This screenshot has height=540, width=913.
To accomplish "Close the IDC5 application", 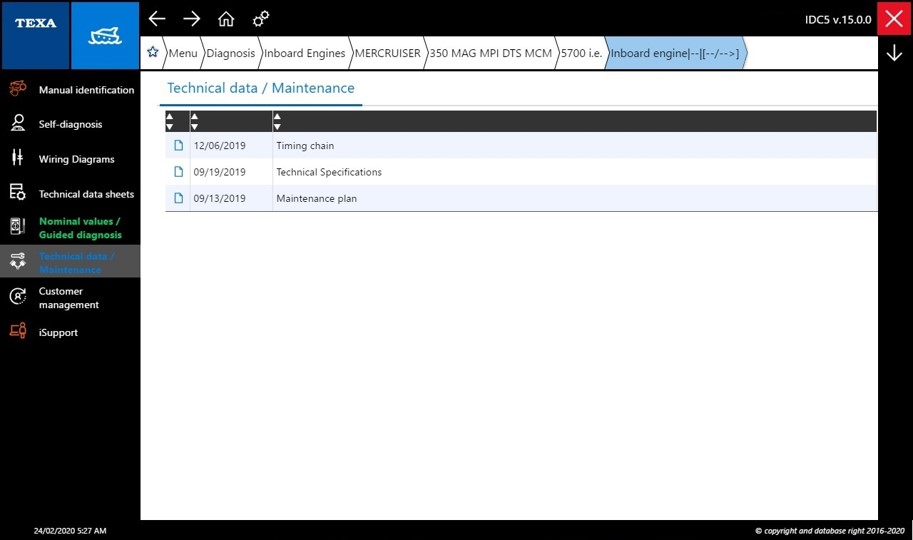I will (894, 19).
